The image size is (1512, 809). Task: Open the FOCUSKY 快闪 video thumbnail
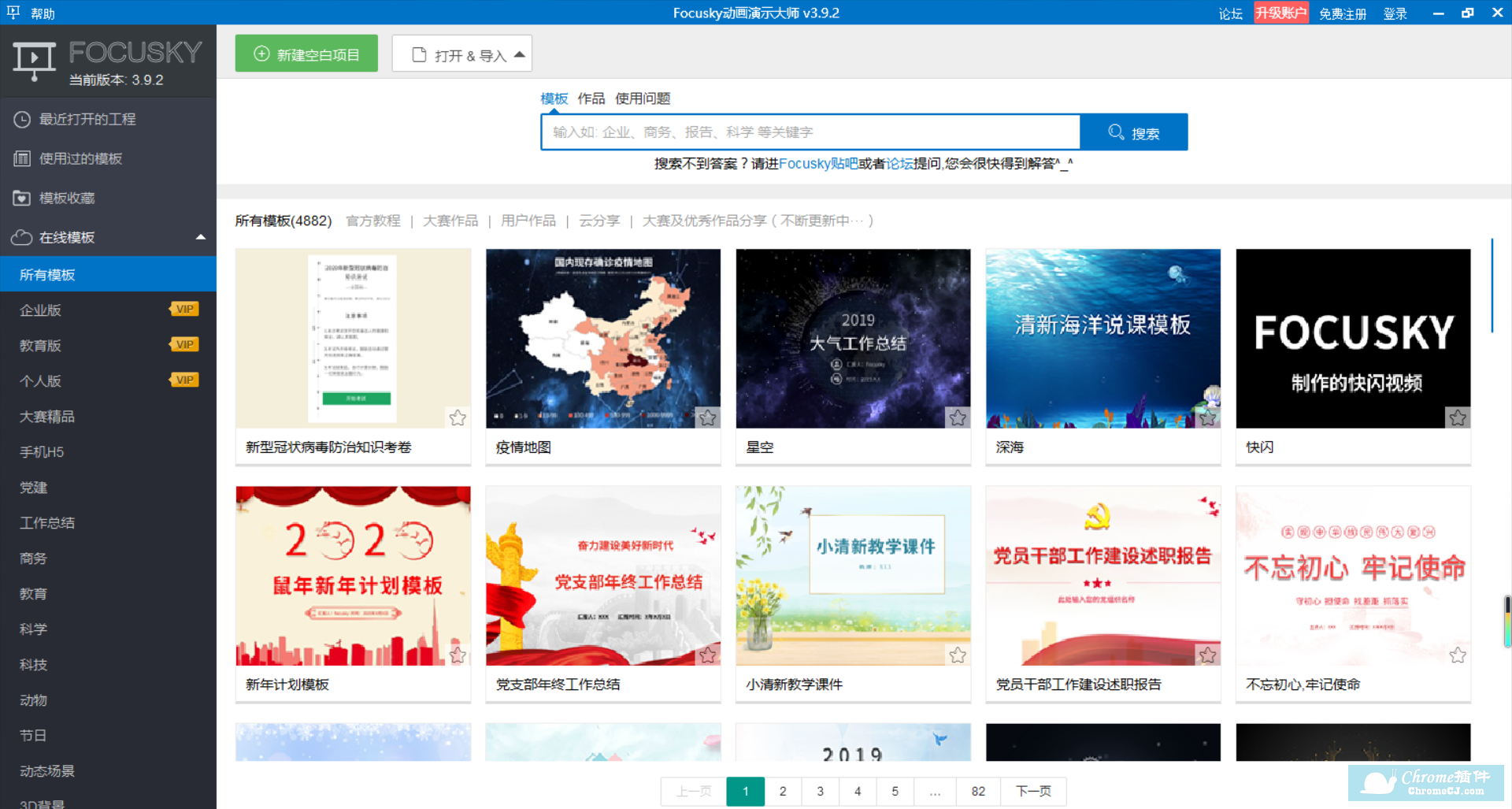pyautogui.click(x=1353, y=339)
